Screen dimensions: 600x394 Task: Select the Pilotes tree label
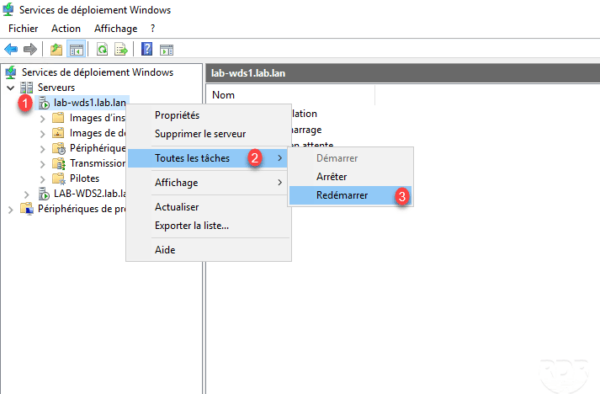coord(84,179)
